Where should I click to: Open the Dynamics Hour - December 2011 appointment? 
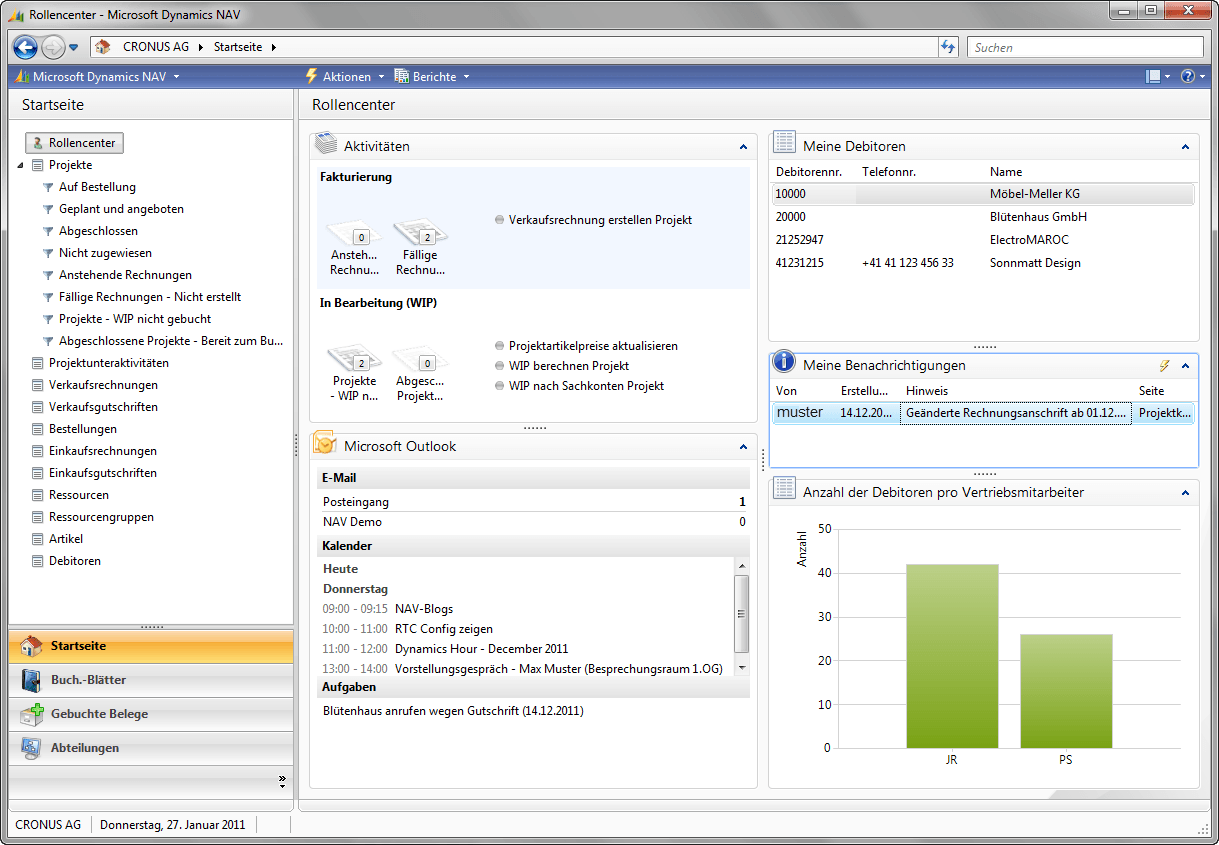click(481, 649)
